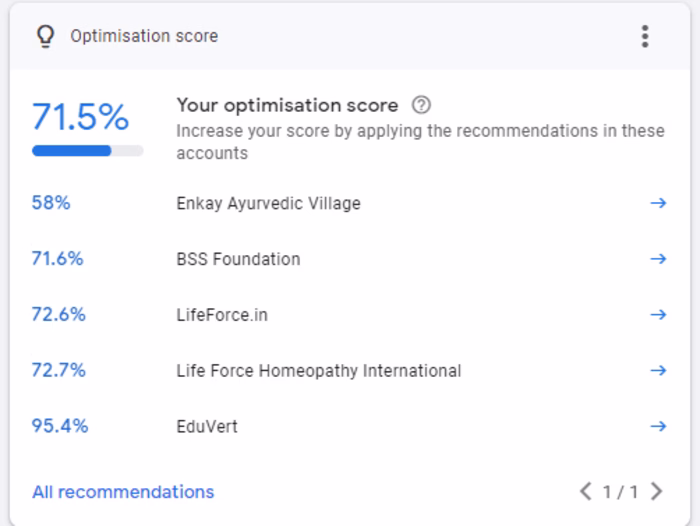Click the 58% score value

[51, 203]
